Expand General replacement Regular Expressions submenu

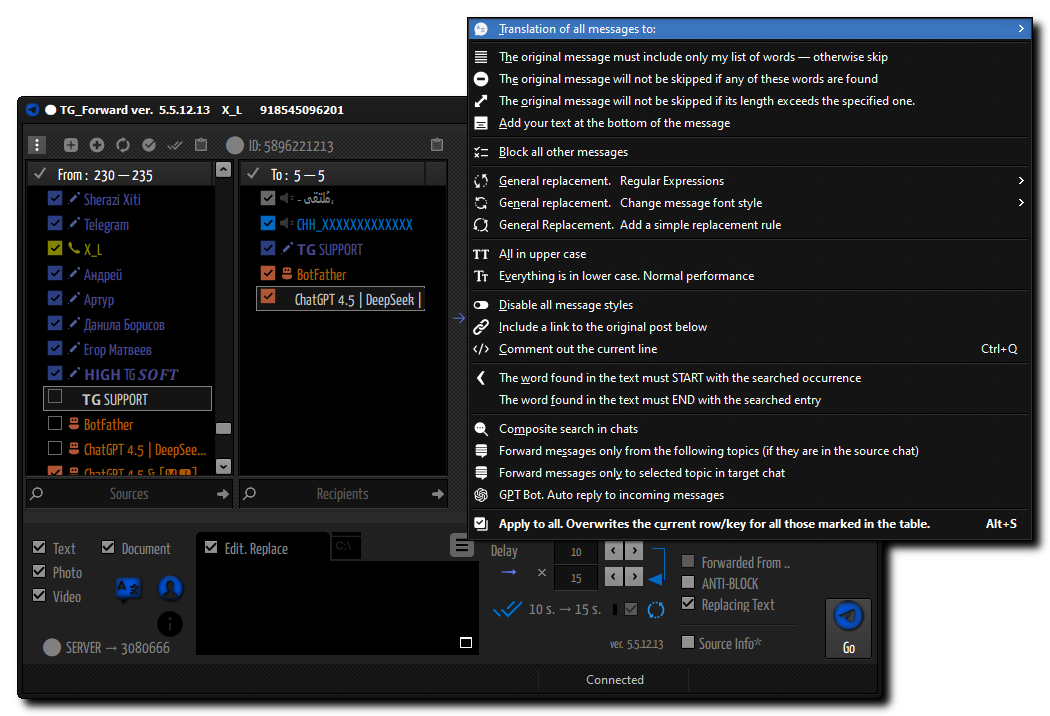[749, 181]
